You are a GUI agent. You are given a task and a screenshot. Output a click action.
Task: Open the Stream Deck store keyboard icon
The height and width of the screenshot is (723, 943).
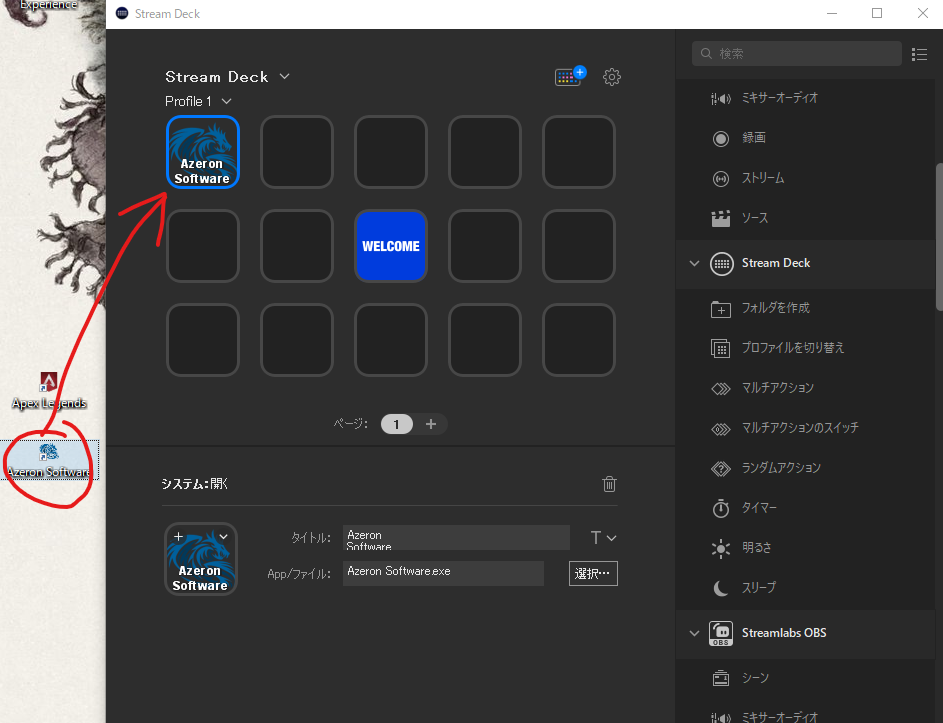pyautogui.click(x=569, y=76)
